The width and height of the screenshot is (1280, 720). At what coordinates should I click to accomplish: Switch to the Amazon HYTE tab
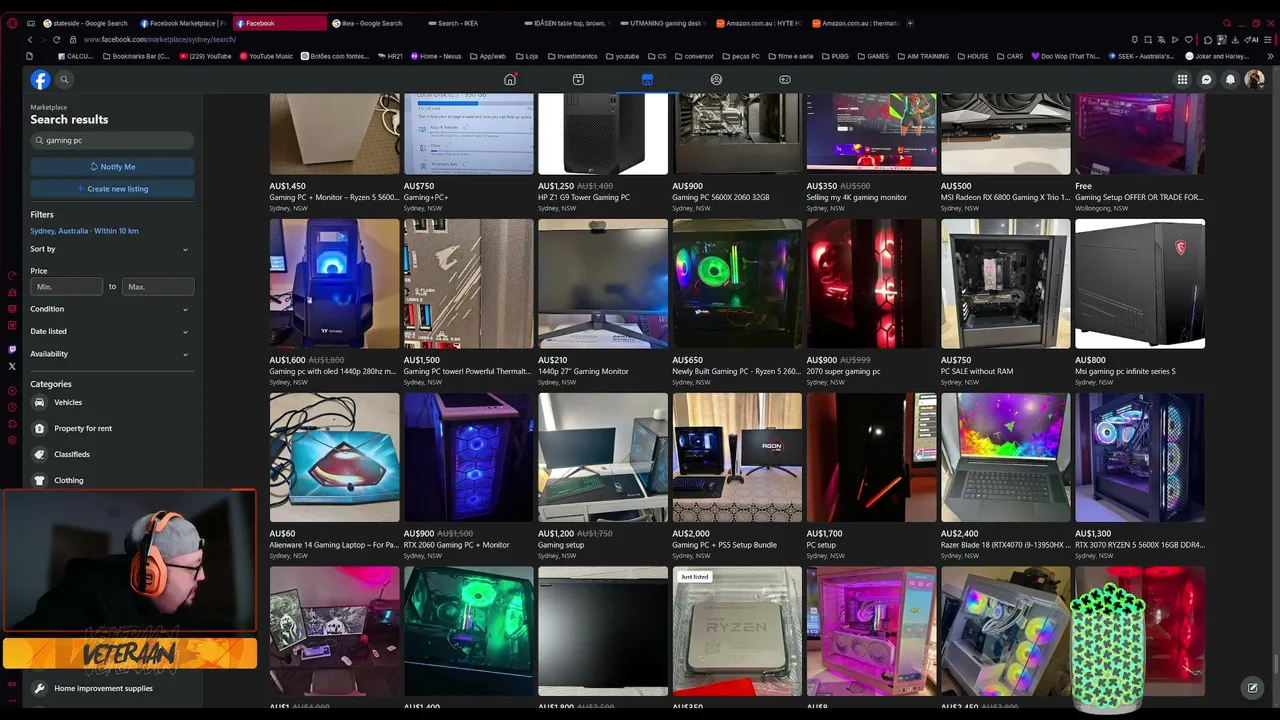[759, 23]
